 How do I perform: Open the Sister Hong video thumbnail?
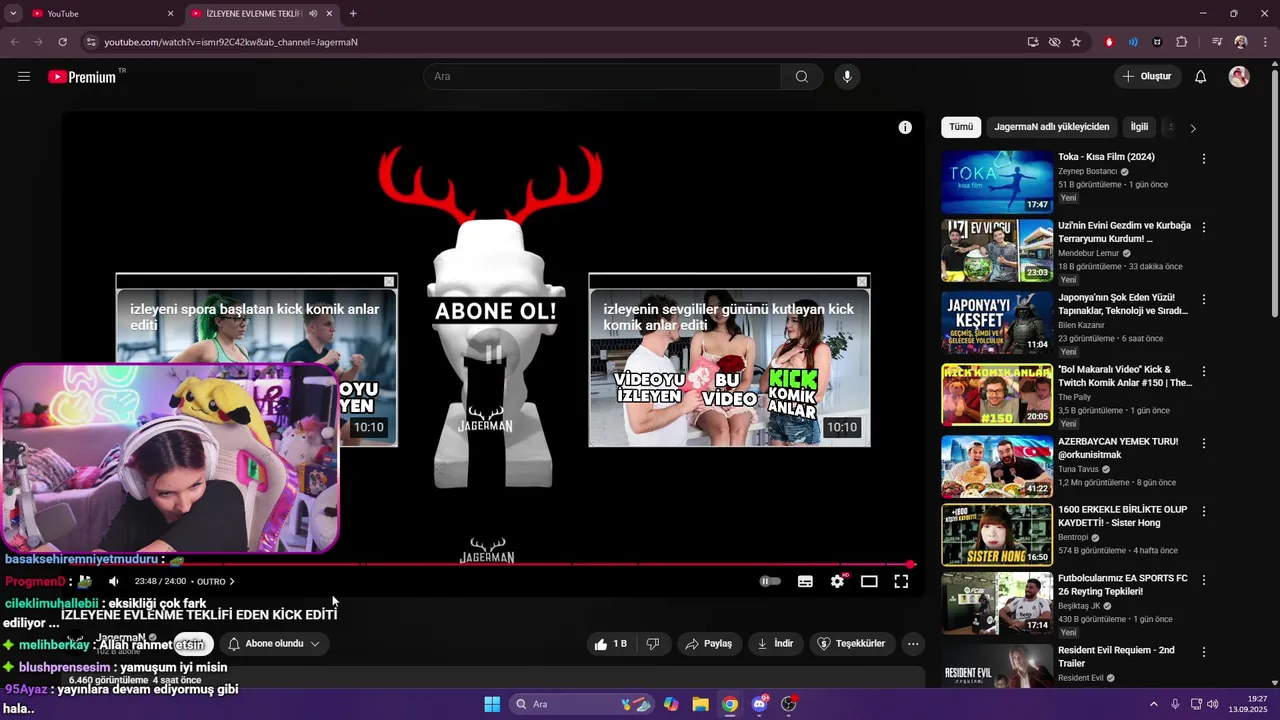997,535
